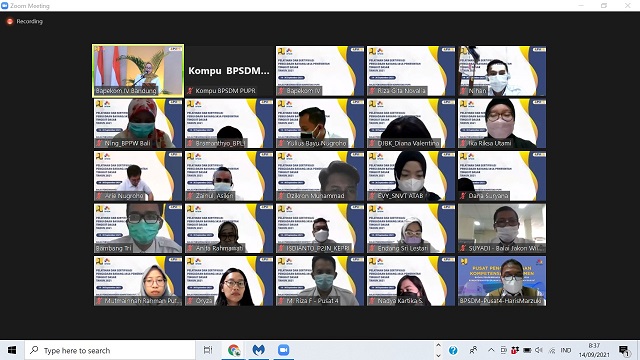
Task: Open the notification center icon
Action: 623,350
